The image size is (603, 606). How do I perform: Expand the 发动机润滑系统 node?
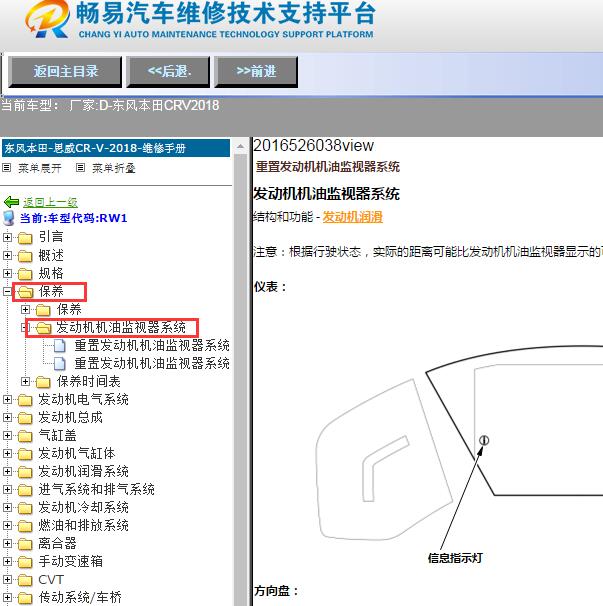tap(7, 472)
